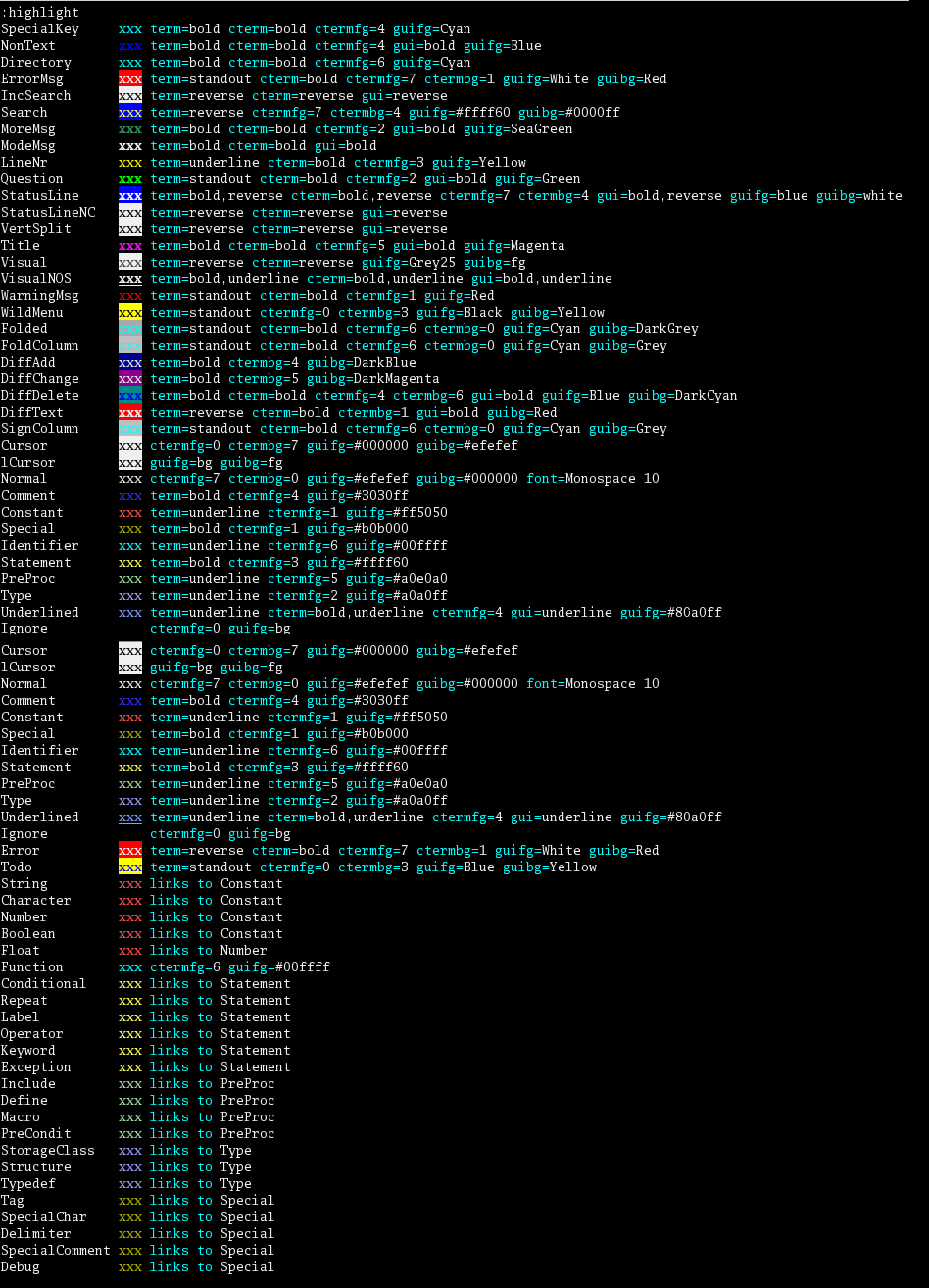Click the Repeat group name
929x1288 pixels.
pyautogui.click(x=24, y=1001)
